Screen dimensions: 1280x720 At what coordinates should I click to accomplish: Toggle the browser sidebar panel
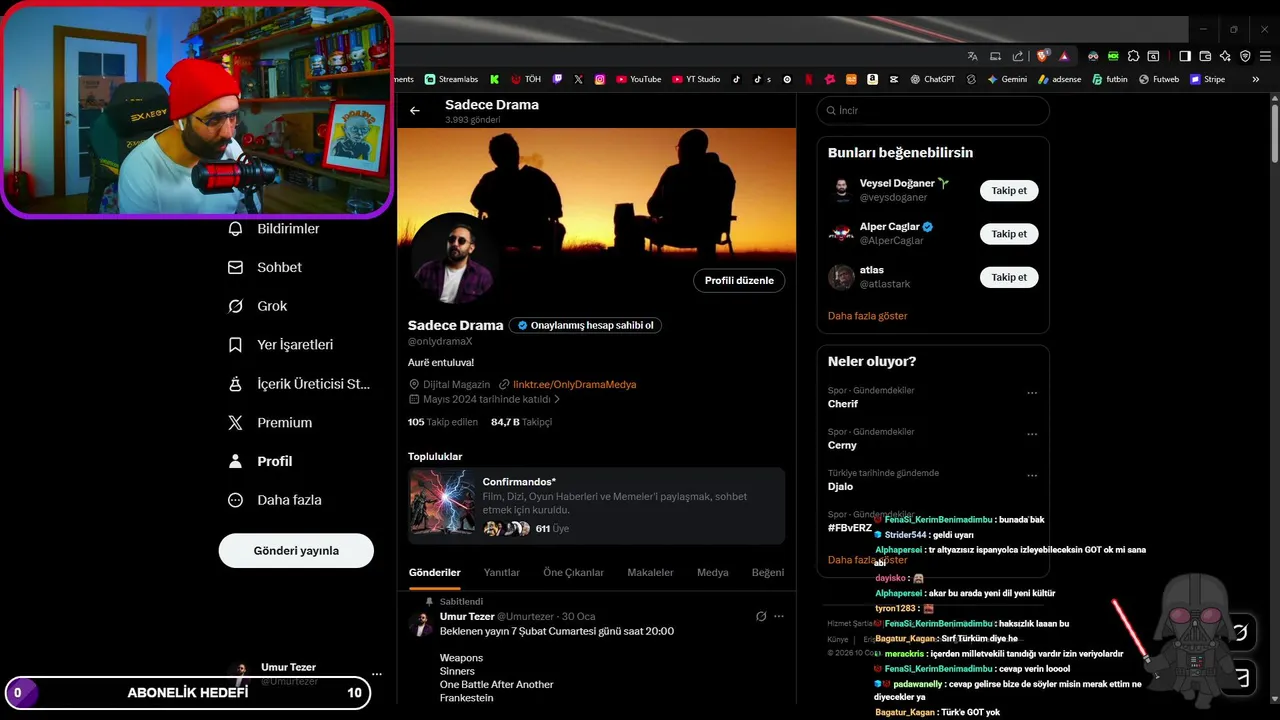pyautogui.click(x=1185, y=56)
